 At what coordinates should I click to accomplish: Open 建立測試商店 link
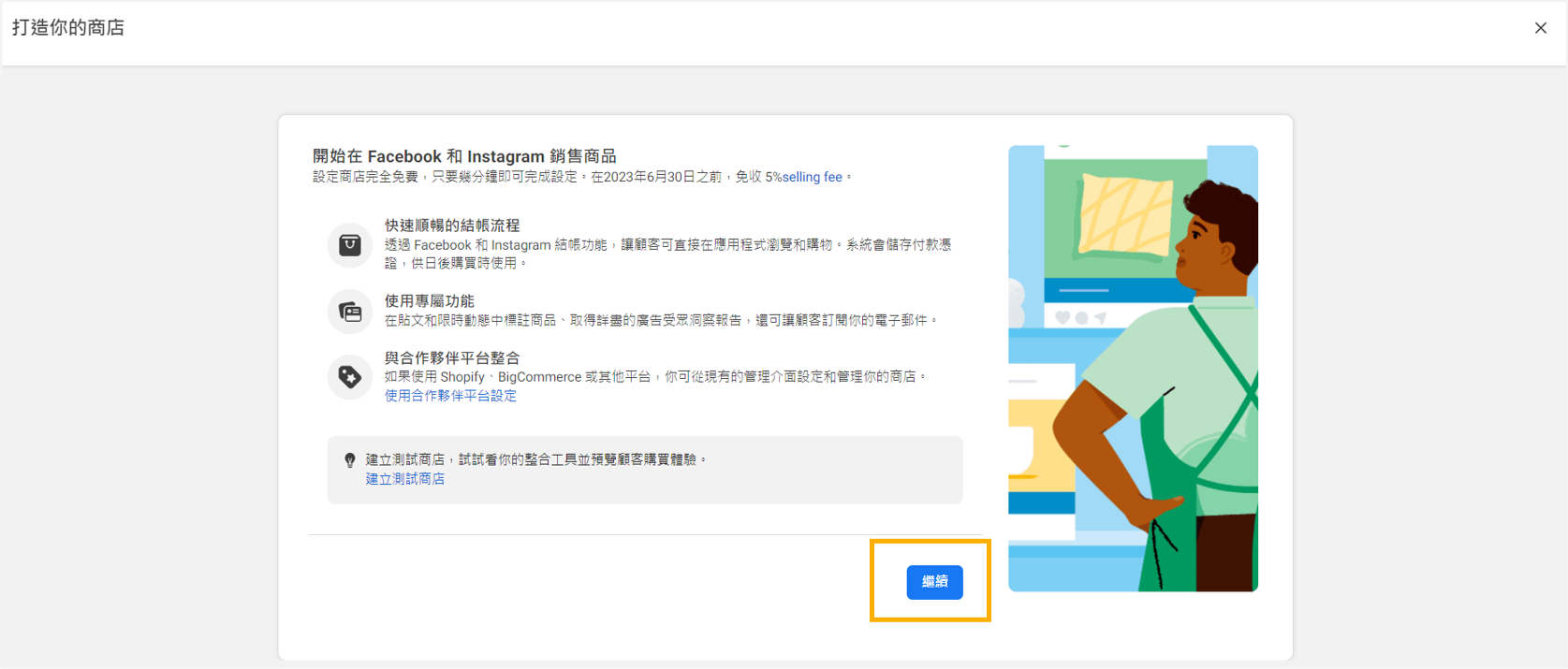coord(405,478)
